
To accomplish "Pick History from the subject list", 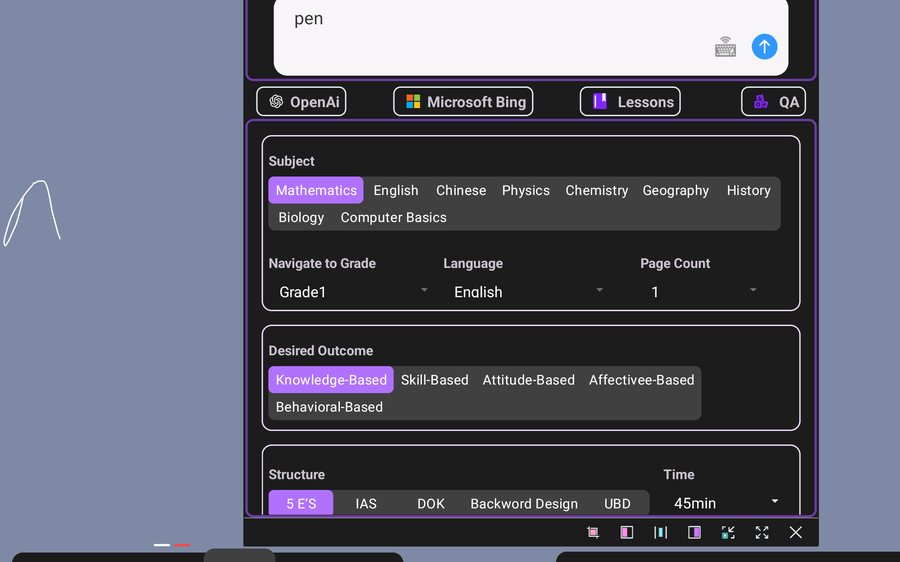I will 748,190.
